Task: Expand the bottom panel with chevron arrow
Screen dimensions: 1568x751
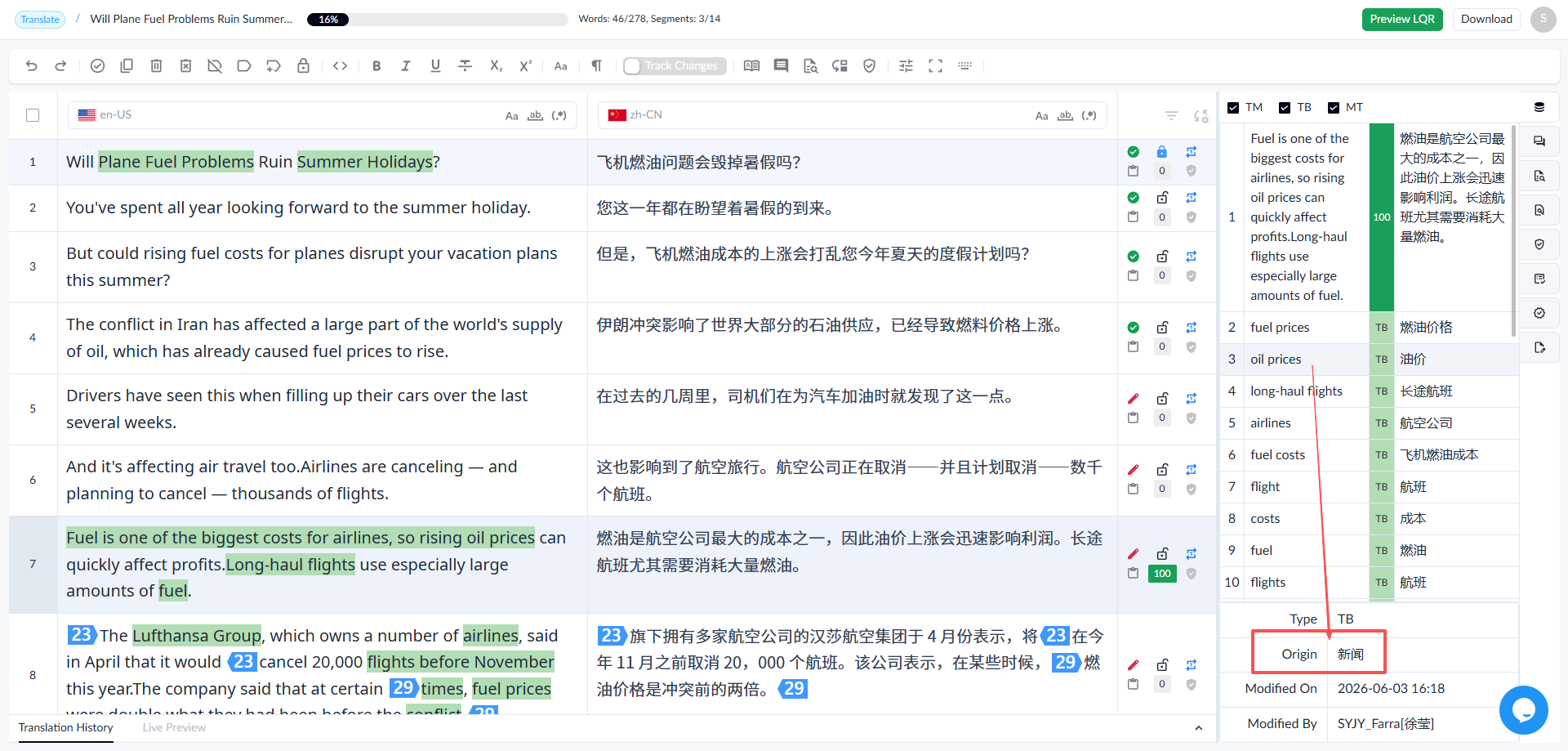Action: coord(1198,728)
